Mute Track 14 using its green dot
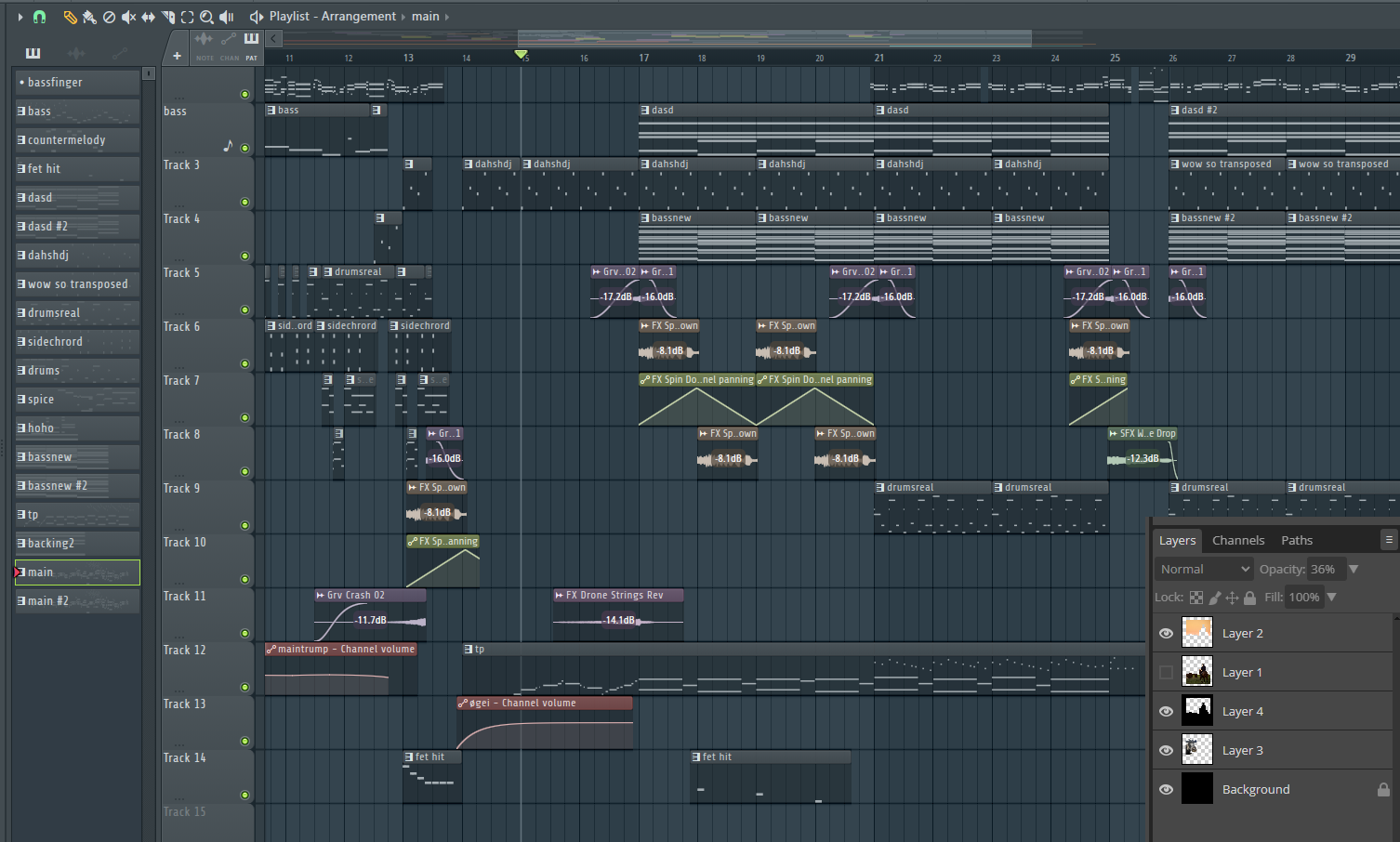Screen dimensions: 1400x842 (x=245, y=795)
